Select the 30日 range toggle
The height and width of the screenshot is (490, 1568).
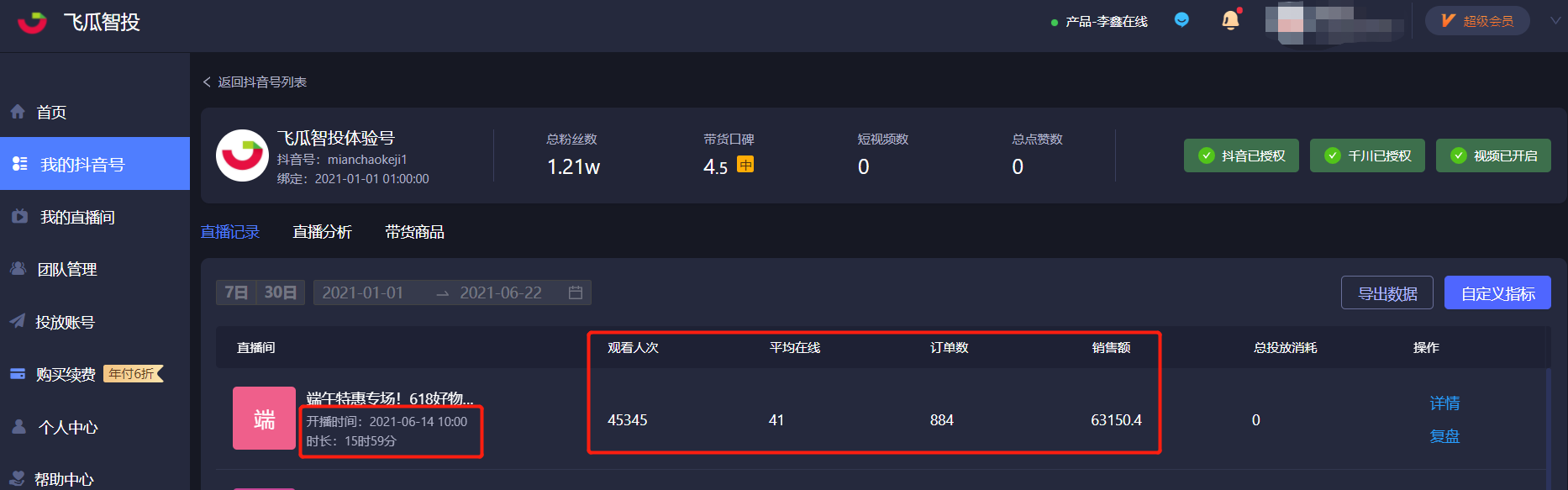[281, 292]
